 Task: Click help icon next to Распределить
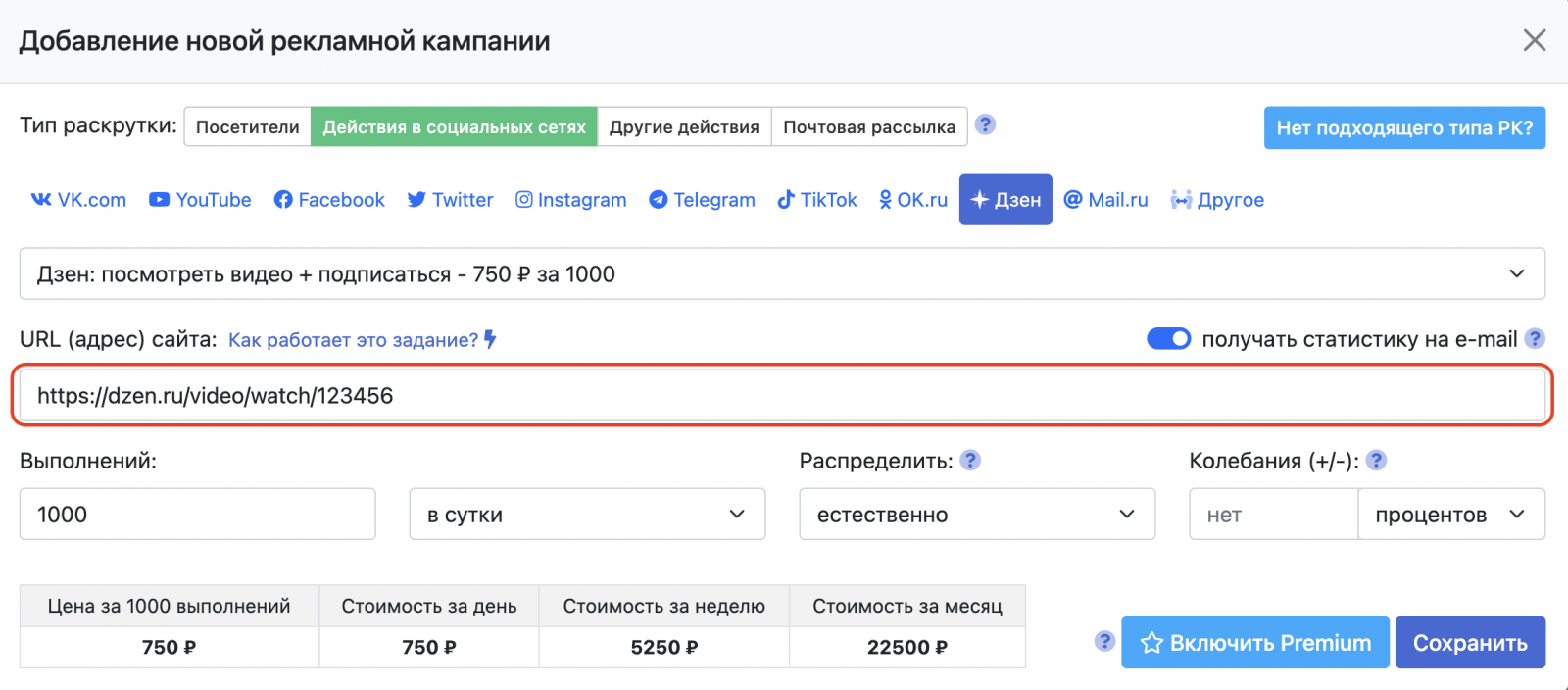[970, 460]
